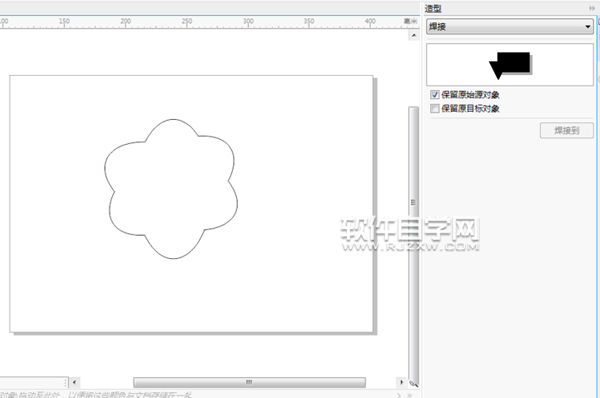
Task: Uncheck 保留原始源对象 checkbox
Action: pos(435,95)
